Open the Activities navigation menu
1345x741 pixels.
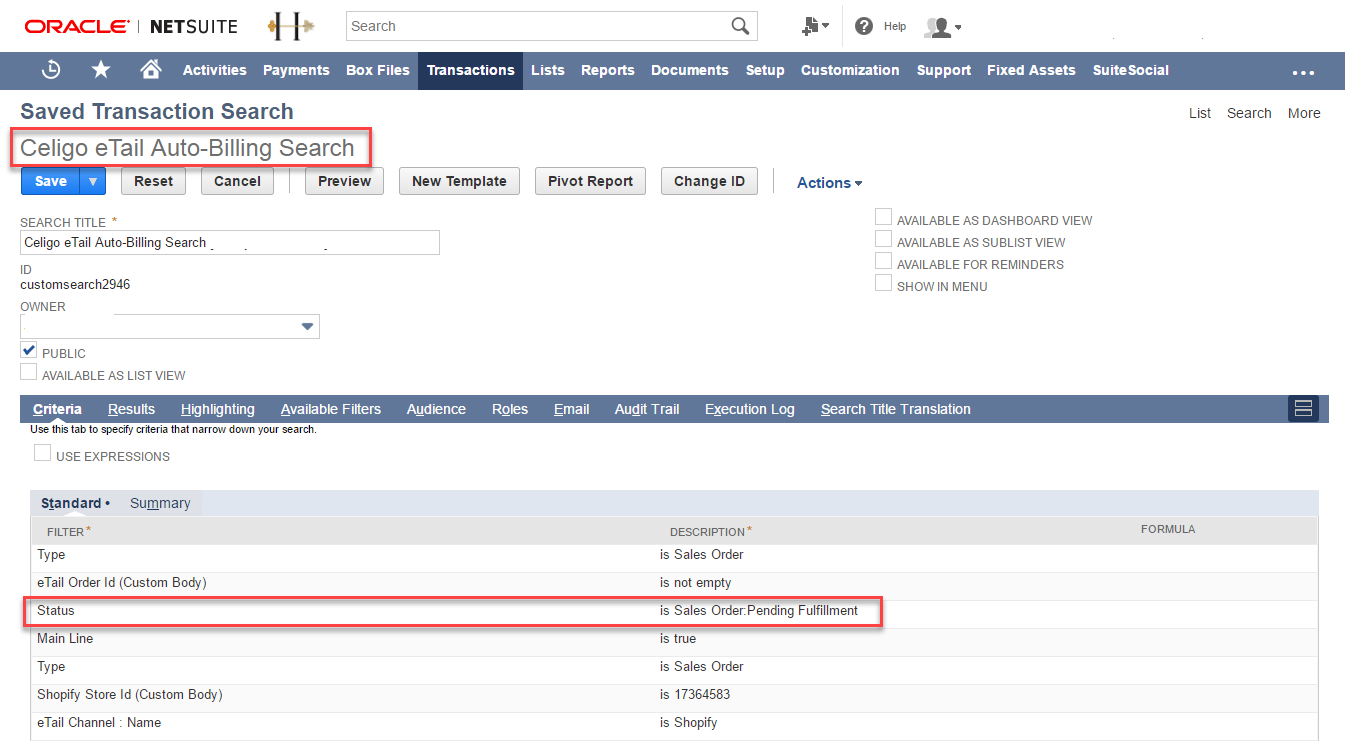[x=214, y=70]
